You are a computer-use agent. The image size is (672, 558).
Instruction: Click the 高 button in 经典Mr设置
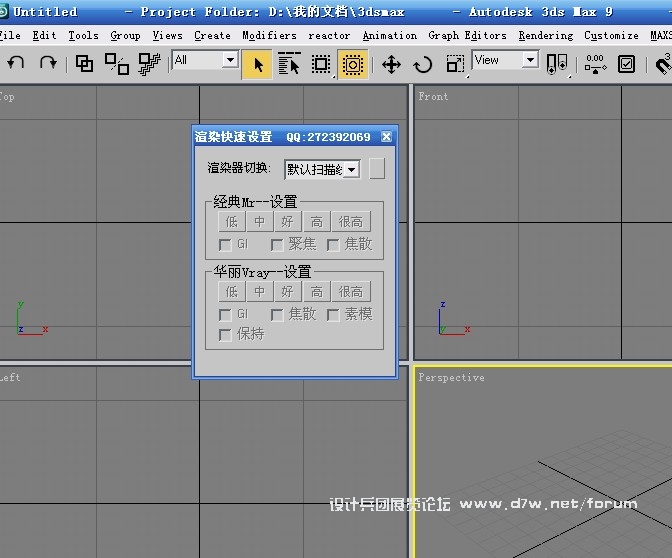pyautogui.click(x=317, y=222)
